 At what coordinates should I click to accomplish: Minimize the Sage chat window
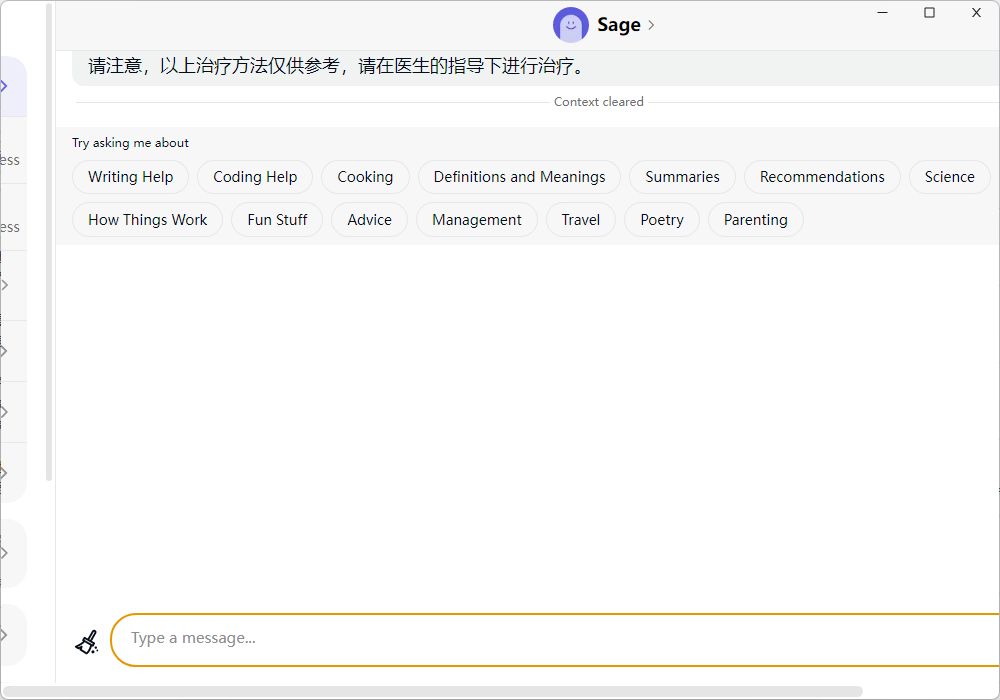(883, 13)
